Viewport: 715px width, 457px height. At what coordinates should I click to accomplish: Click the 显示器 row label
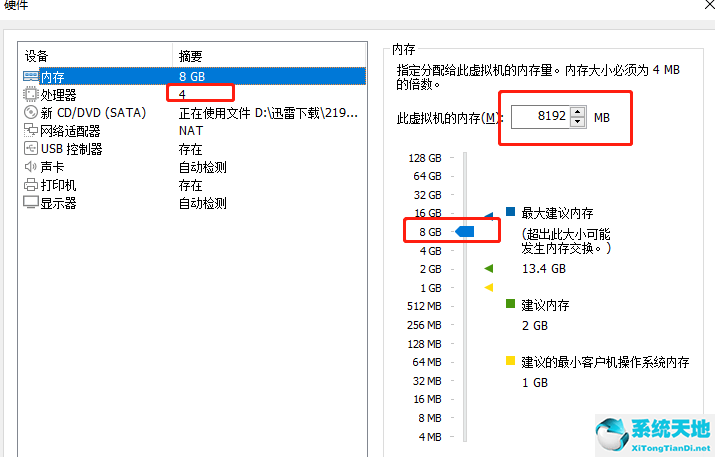(58, 203)
